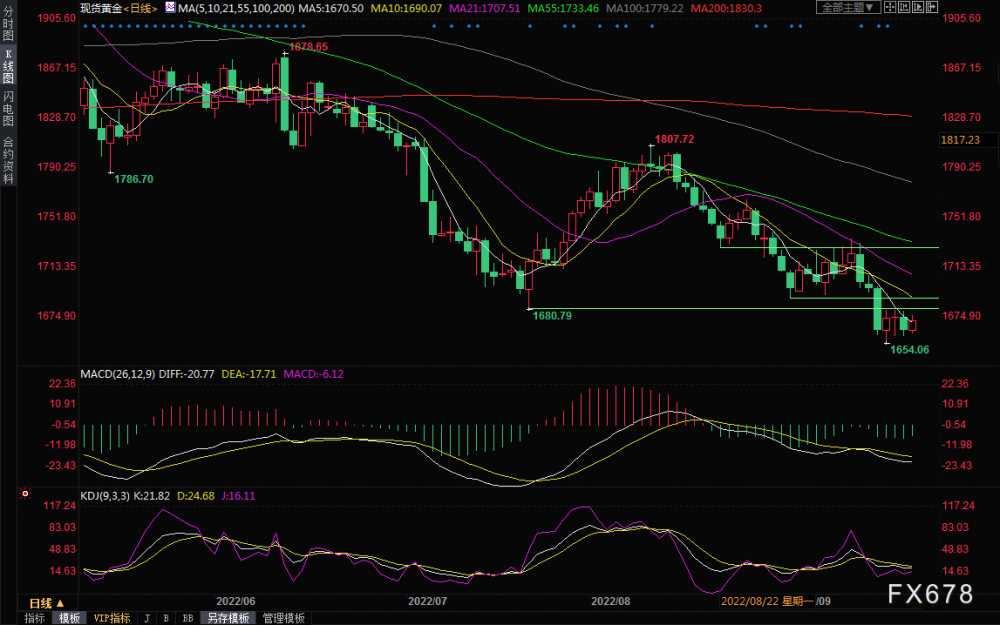Click the red KDJ panel marker icon

[x=26, y=494]
